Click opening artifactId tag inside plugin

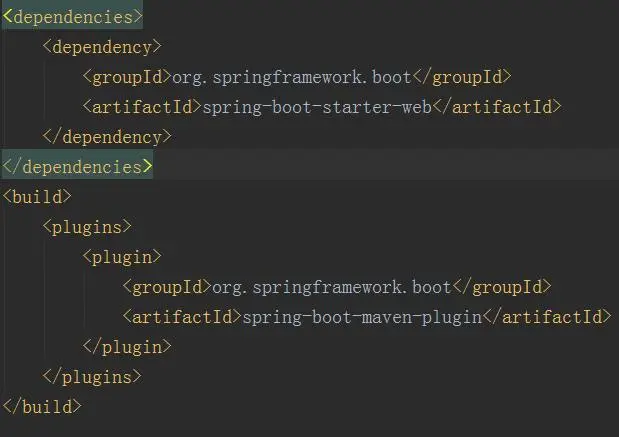click(182, 317)
